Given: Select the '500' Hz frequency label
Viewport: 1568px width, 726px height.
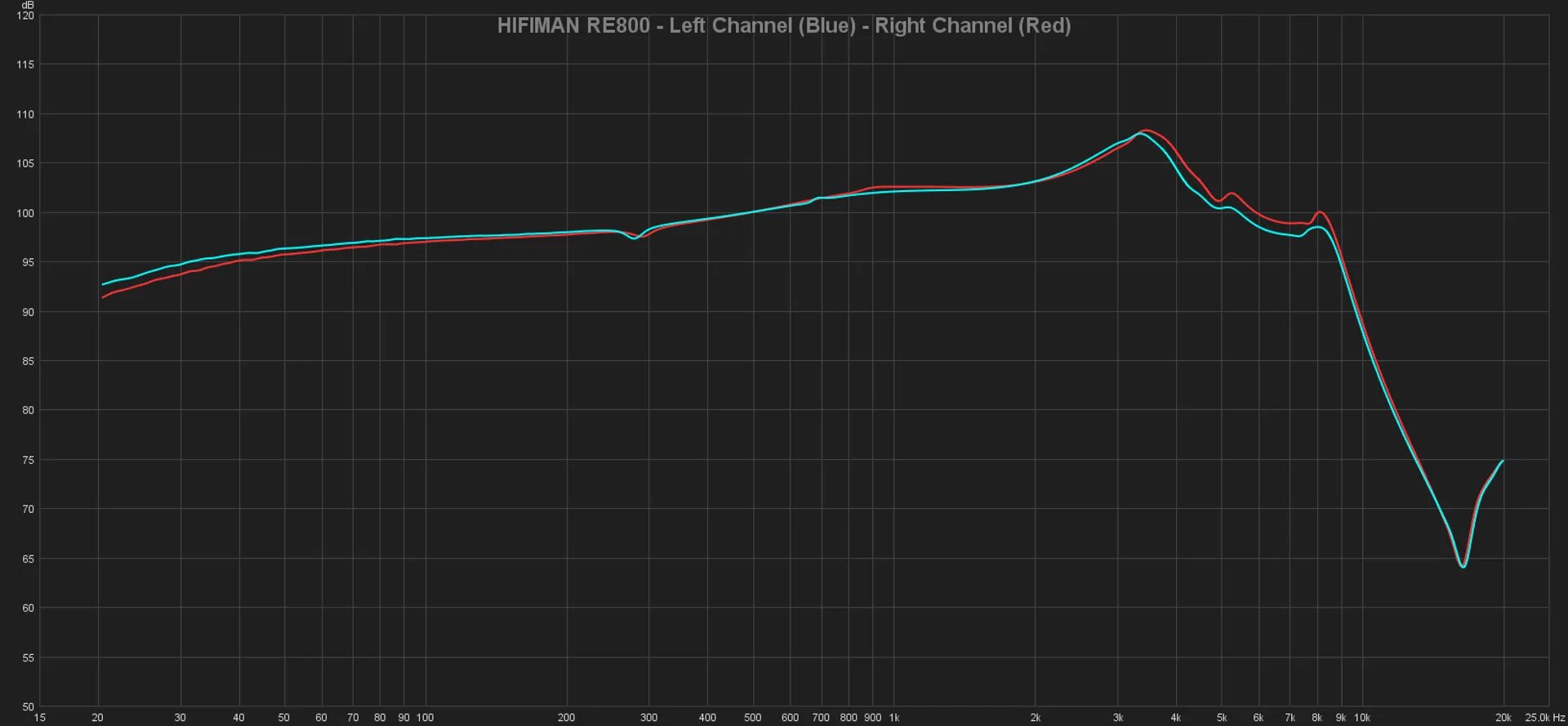Looking at the screenshot, I should pyautogui.click(x=752, y=718).
